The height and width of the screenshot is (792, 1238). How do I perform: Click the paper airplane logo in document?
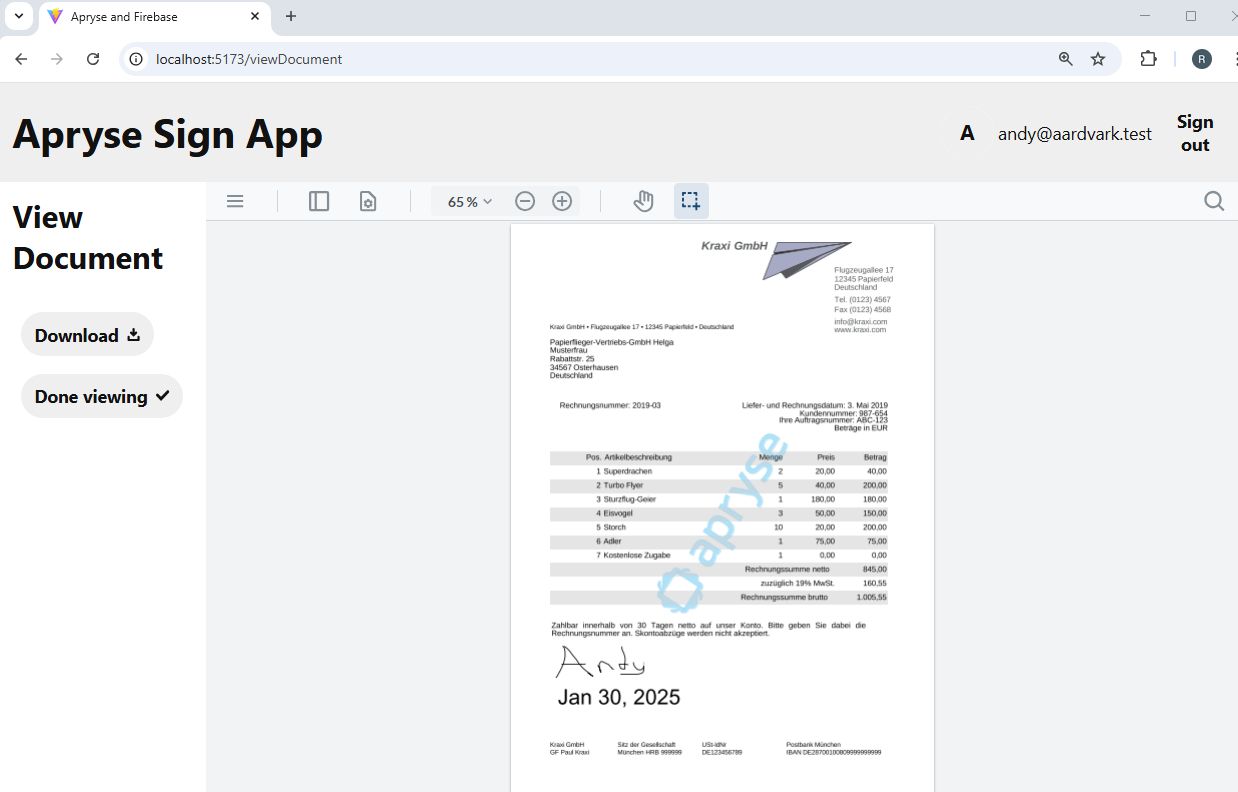click(807, 260)
